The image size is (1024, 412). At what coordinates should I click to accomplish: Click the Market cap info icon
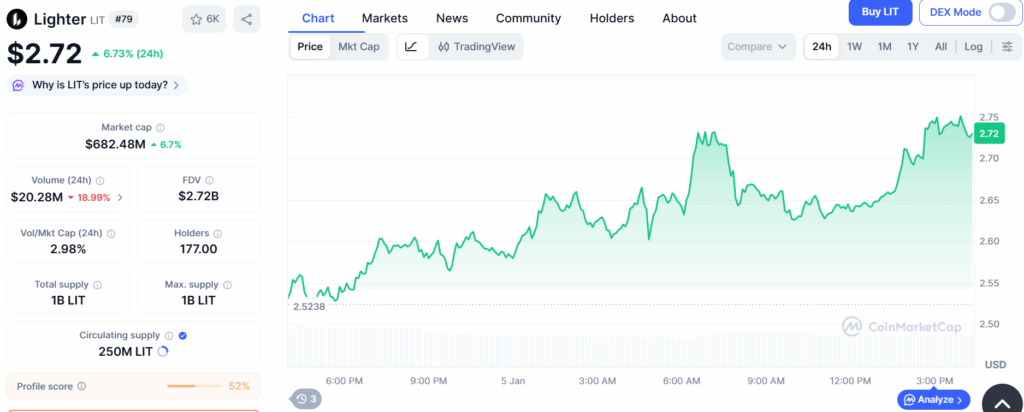160,128
